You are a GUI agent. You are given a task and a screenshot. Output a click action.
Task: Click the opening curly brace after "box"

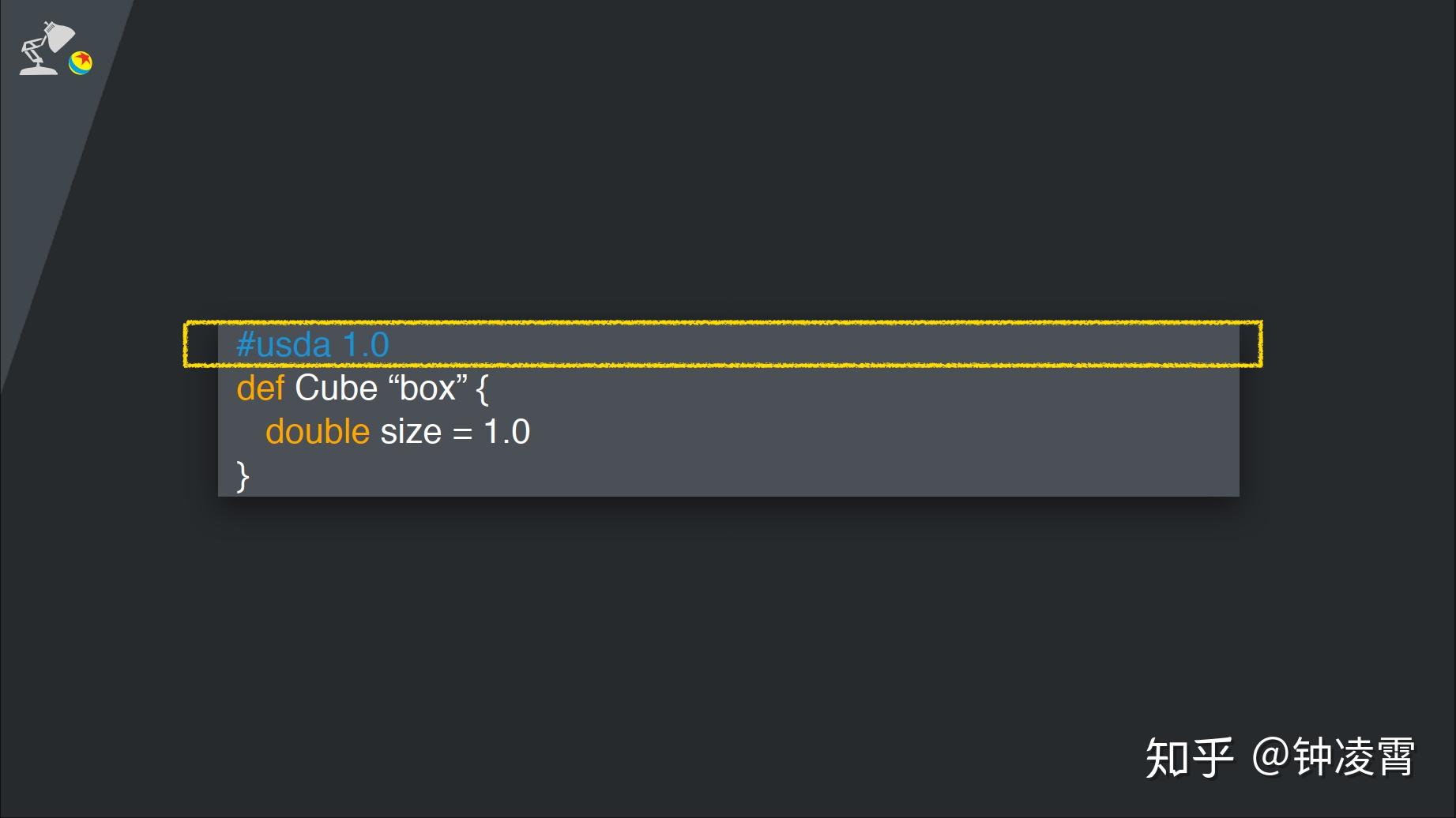(x=483, y=389)
